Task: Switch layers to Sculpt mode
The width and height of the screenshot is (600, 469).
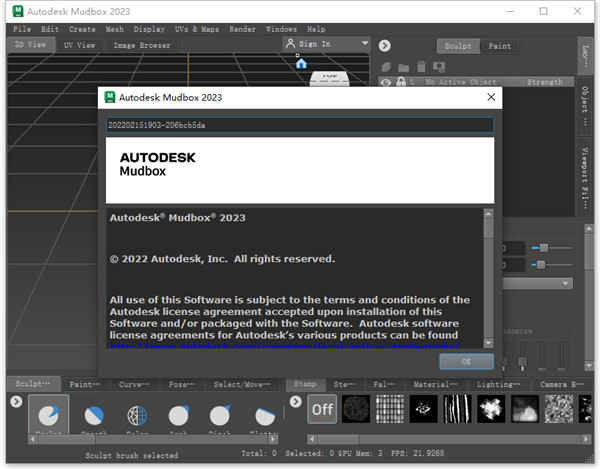Action: coord(458,46)
